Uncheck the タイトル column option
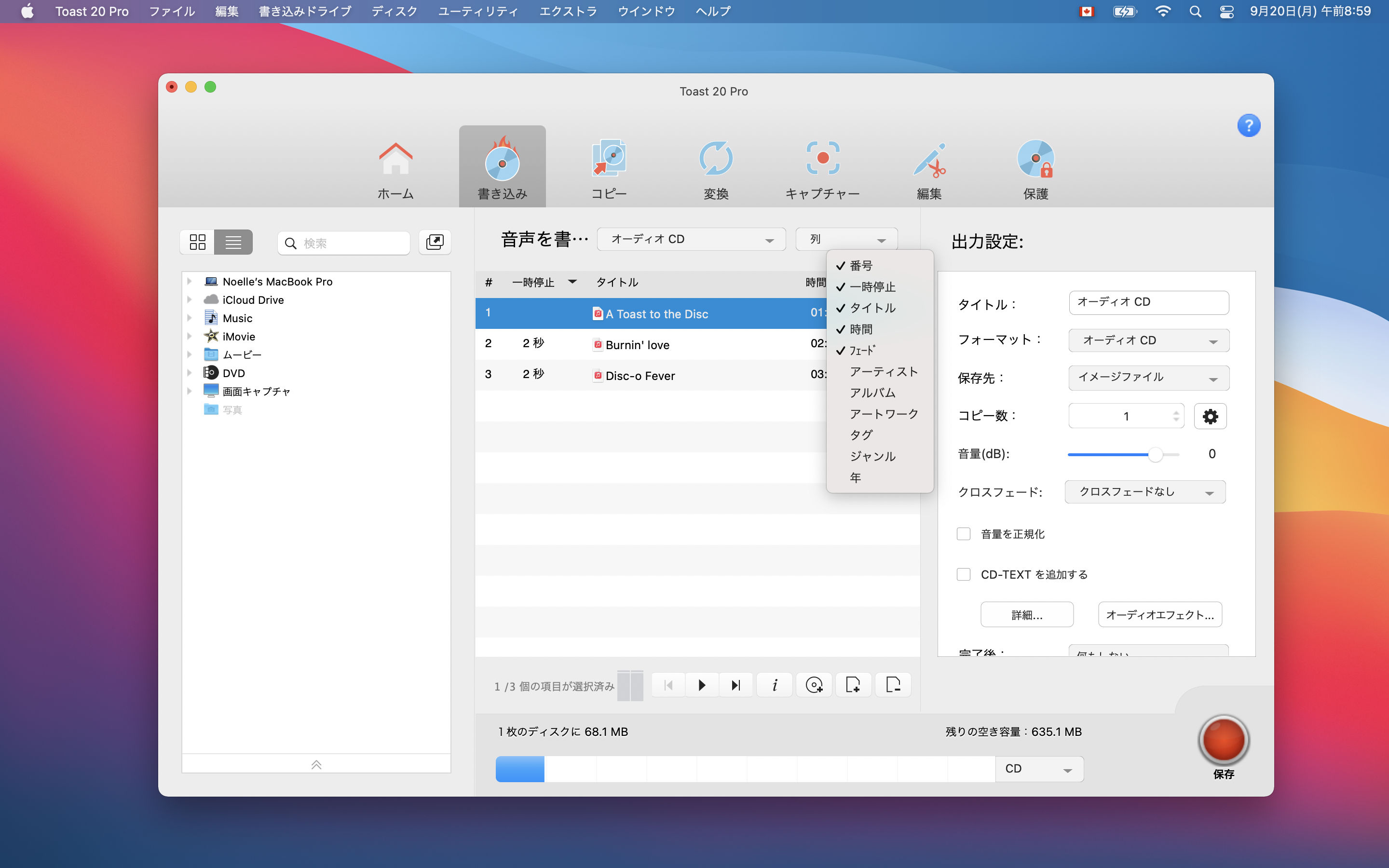Viewport: 1389px width, 868px height. (880, 308)
